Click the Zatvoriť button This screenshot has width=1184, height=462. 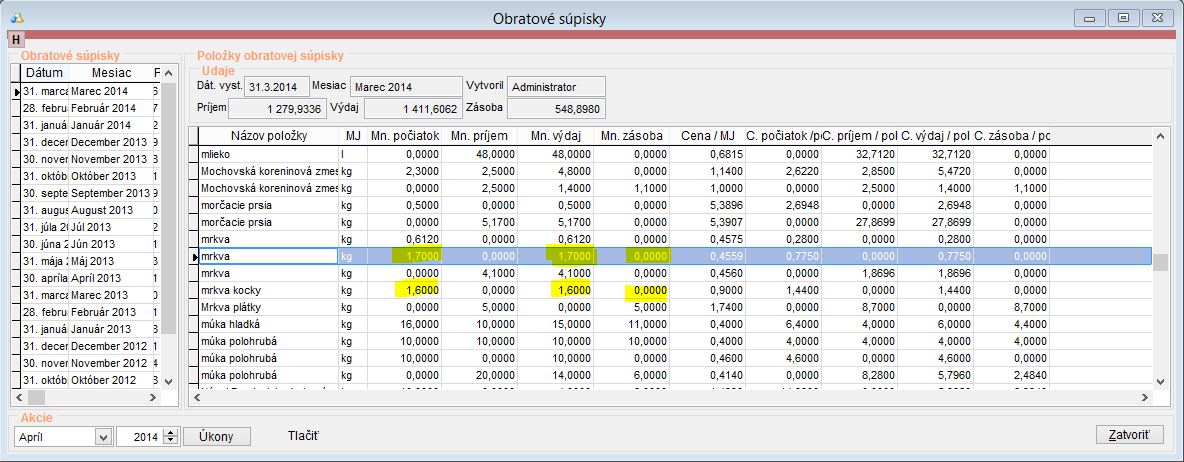(x=1130, y=436)
